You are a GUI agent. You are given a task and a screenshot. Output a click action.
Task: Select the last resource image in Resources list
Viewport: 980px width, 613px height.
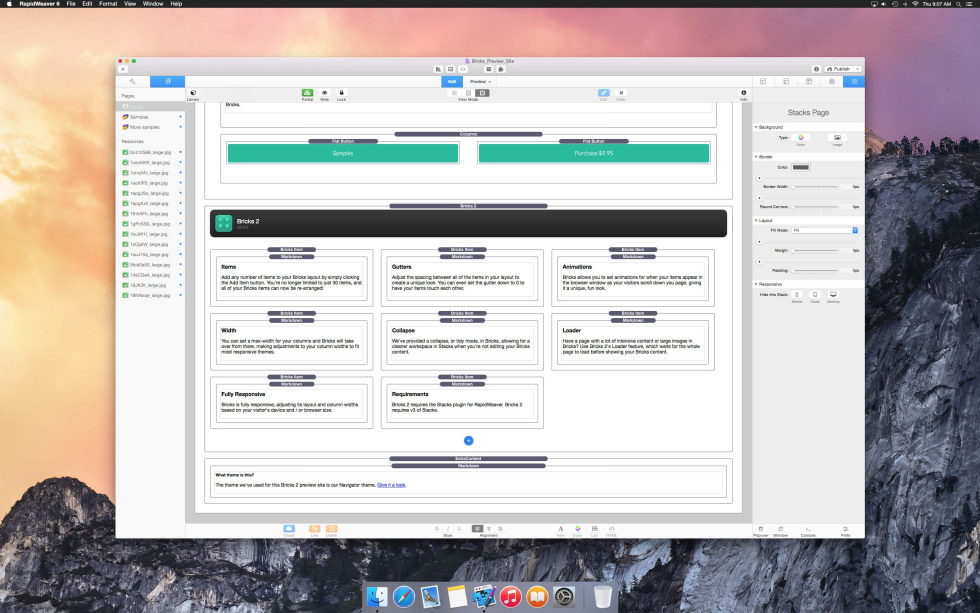[152, 295]
